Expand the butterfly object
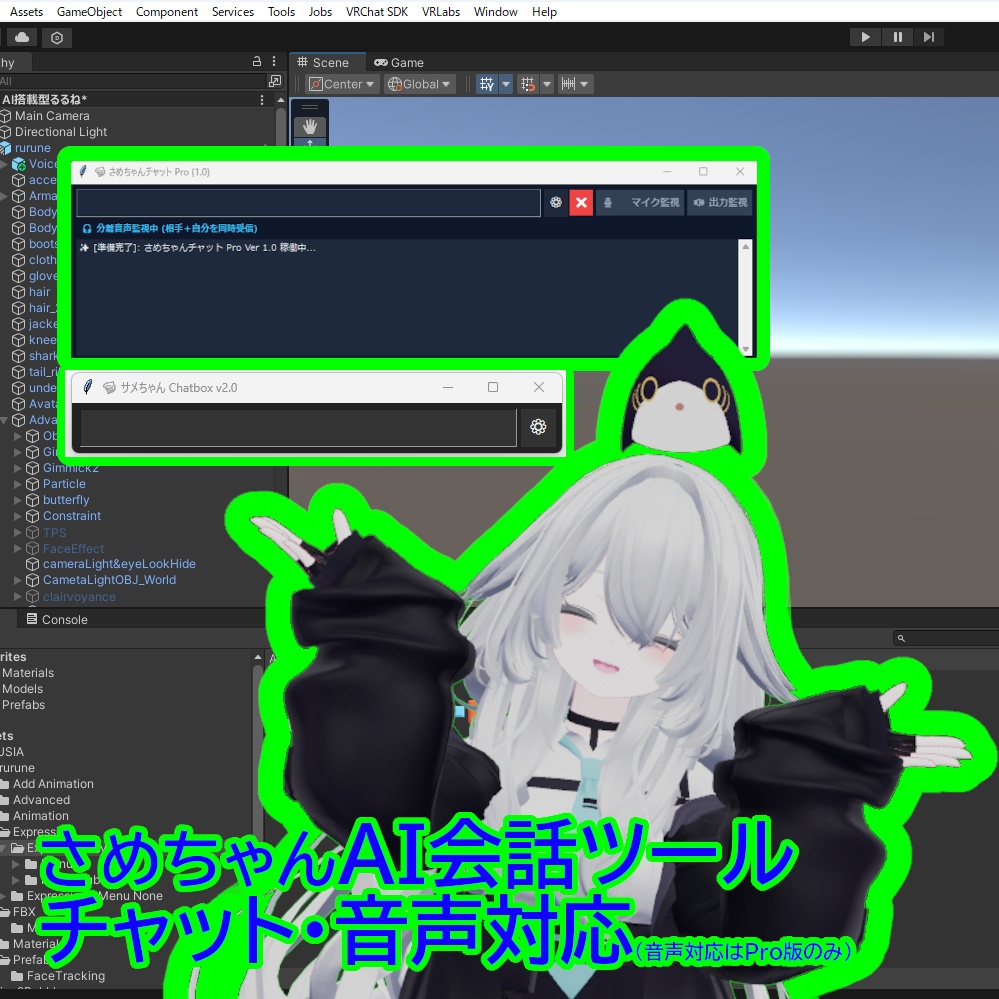This screenshot has height=999, width=999. (18, 500)
